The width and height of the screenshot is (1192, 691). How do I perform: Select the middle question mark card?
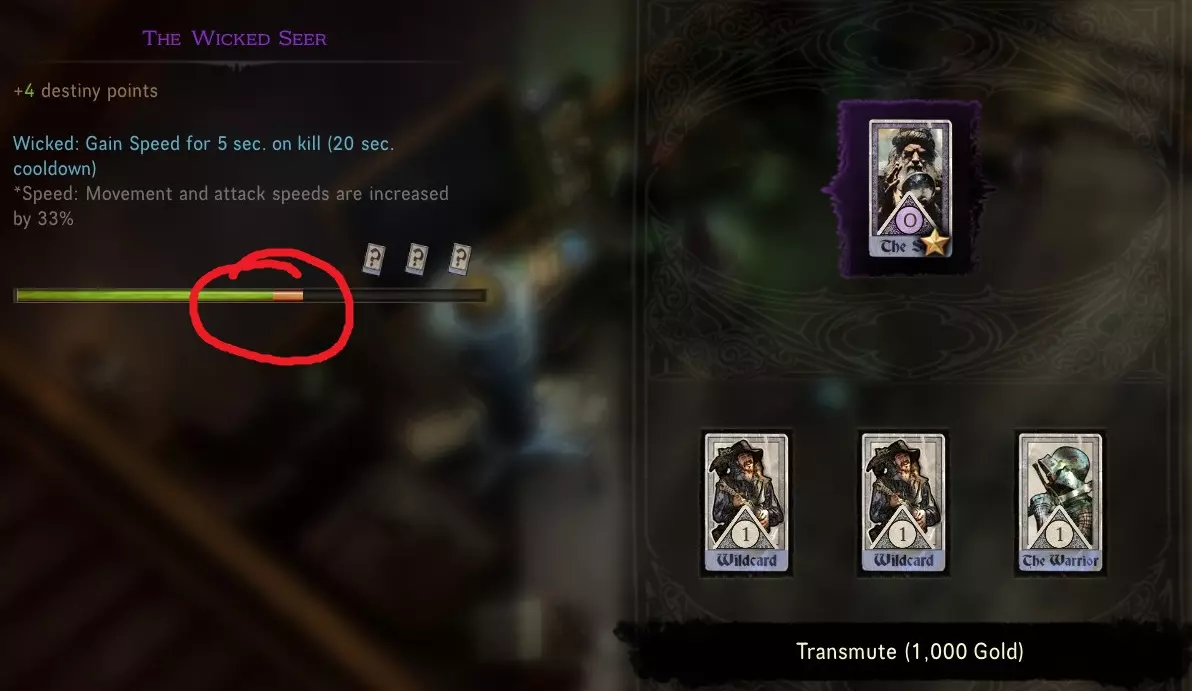[x=416, y=259]
